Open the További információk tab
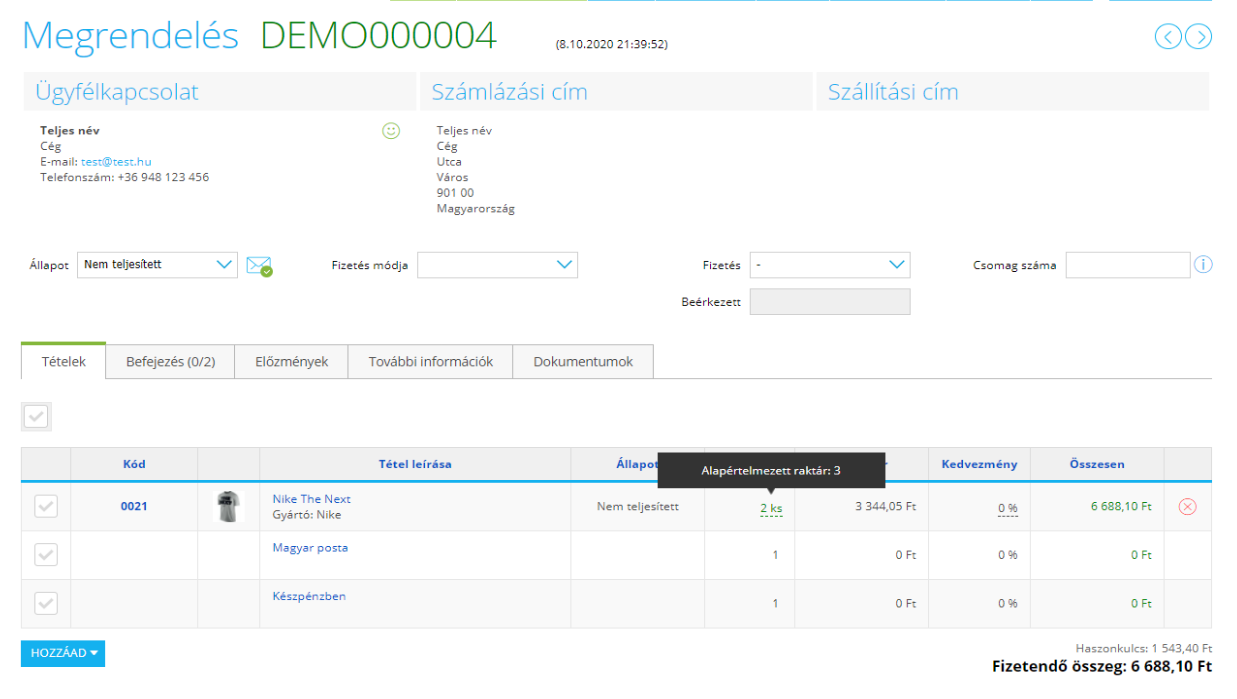Screen dimensions: 1237x699 tap(430, 362)
